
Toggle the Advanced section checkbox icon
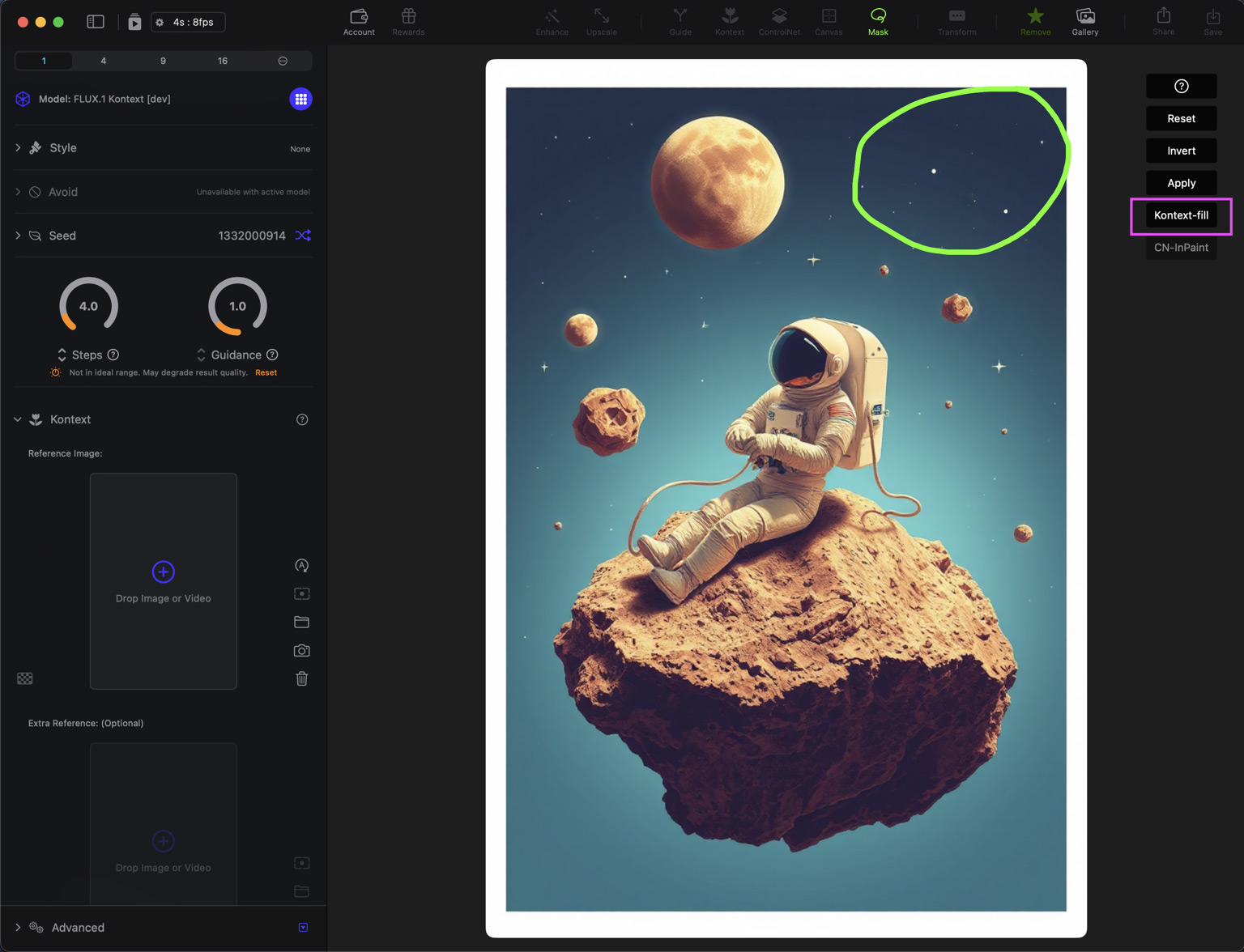303,928
